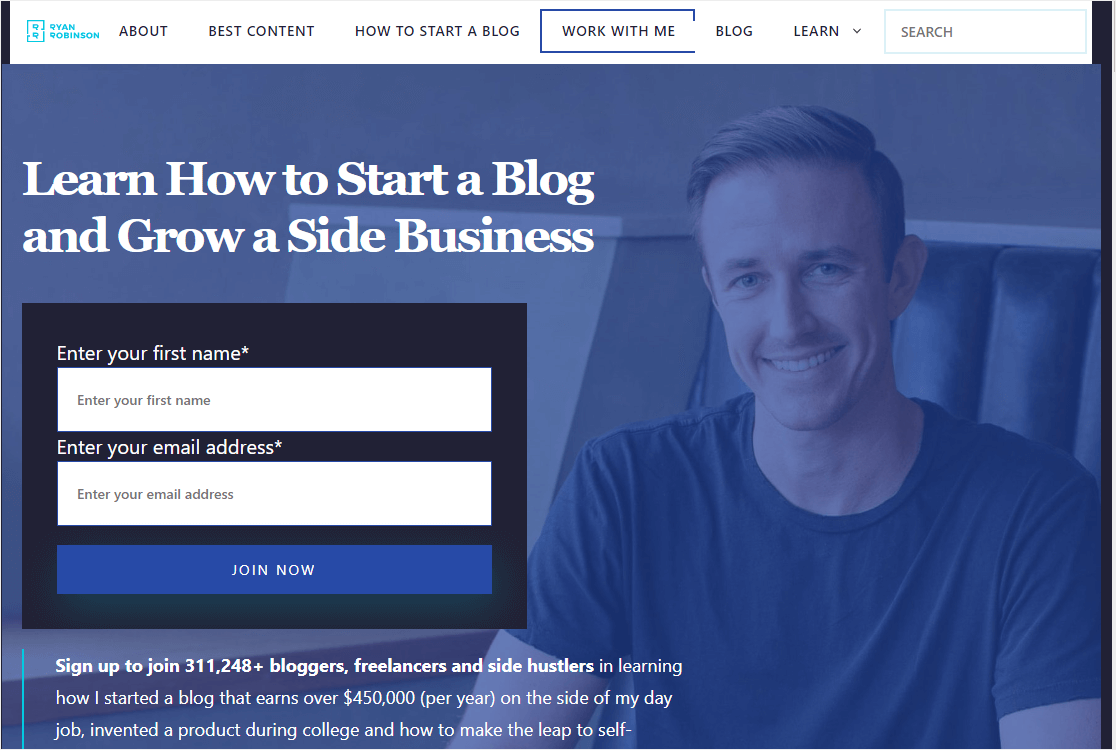
Task: Click the Work With Me button
Action: click(618, 31)
